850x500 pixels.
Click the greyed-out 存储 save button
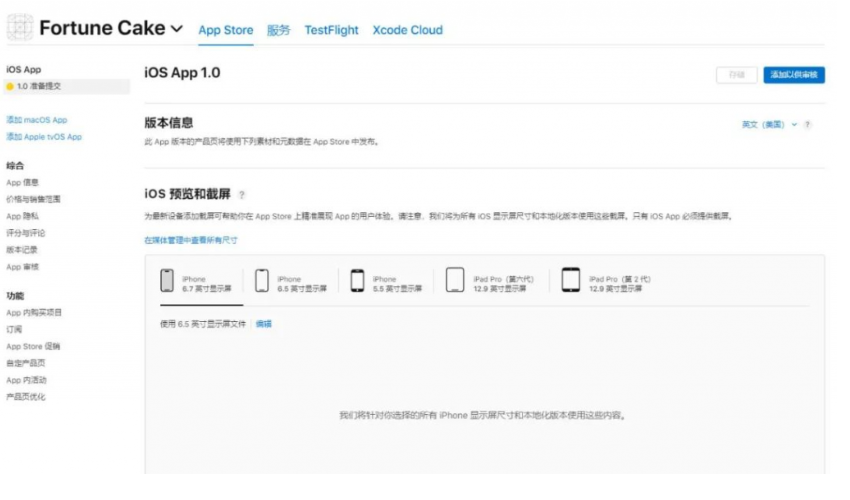[736, 75]
